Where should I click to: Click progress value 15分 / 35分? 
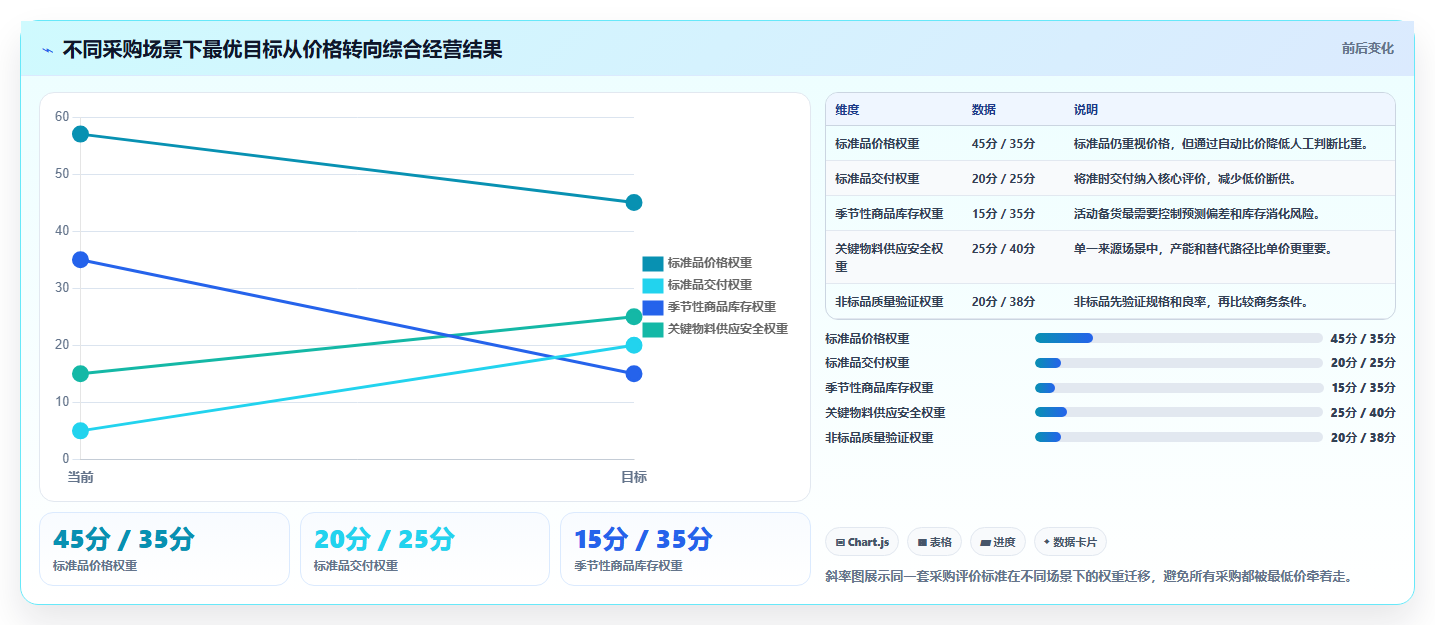[1363, 388]
